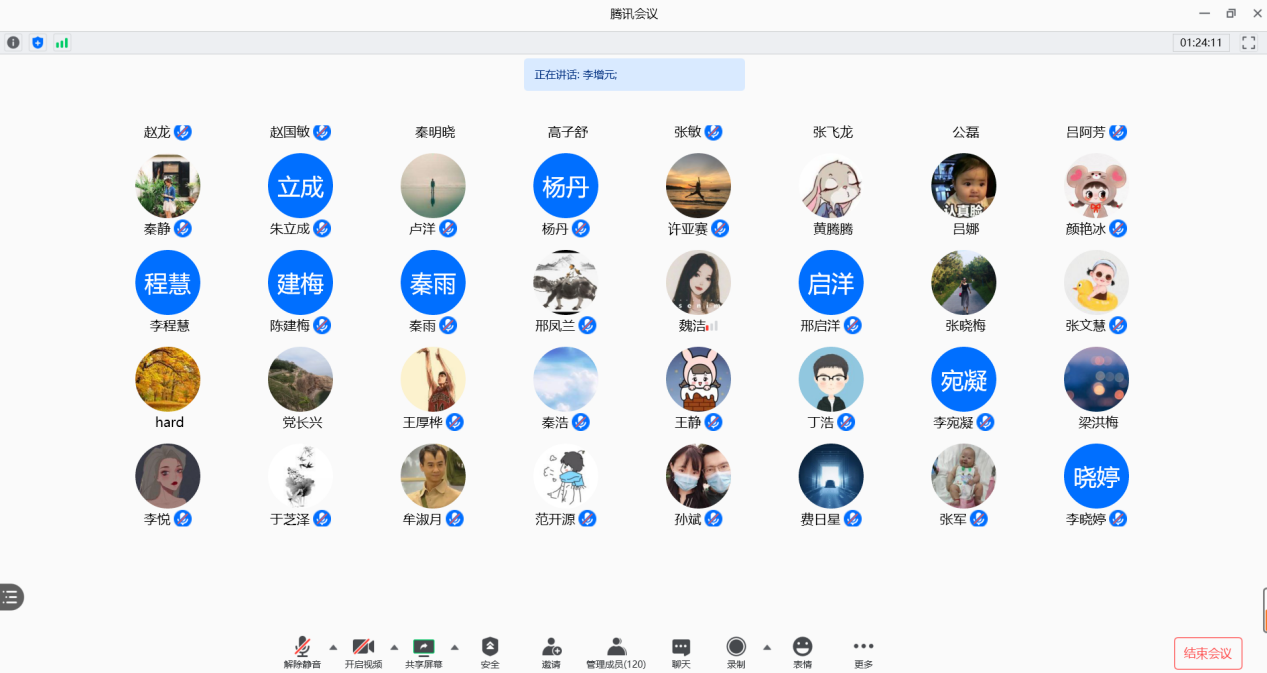Image resolution: width=1267 pixels, height=673 pixels.
Task: Open the 聊天 chat panel
Action: (x=681, y=652)
